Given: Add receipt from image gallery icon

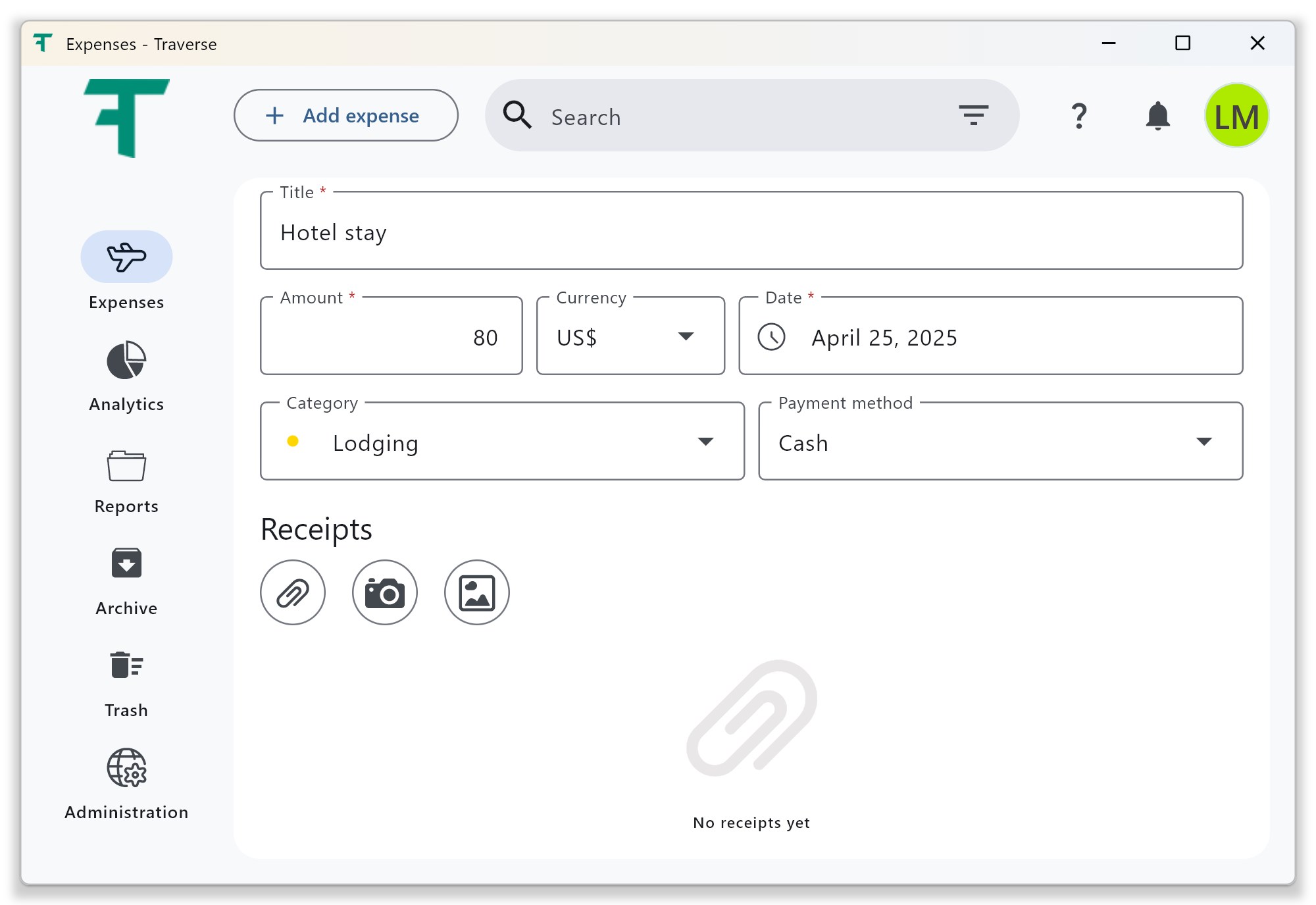Looking at the screenshot, I should point(477,592).
